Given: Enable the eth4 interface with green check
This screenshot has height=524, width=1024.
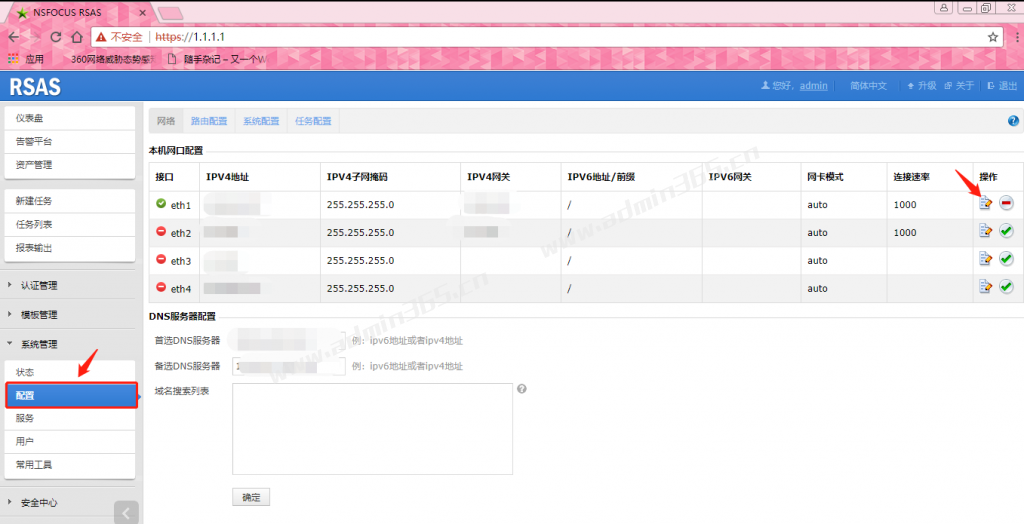Looking at the screenshot, I should 1006,287.
